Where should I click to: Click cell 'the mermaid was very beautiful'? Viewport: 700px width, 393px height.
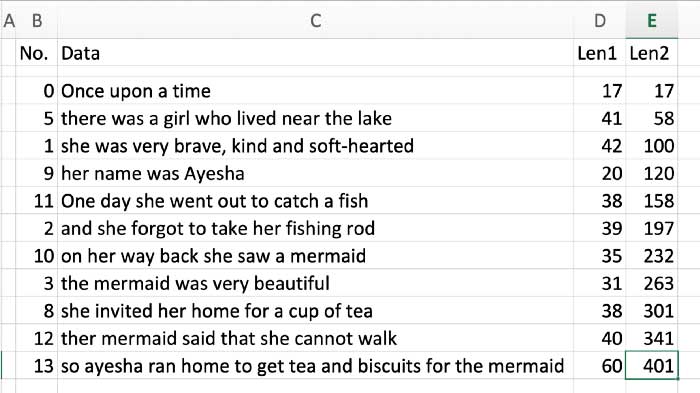pyautogui.click(x=315, y=283)
